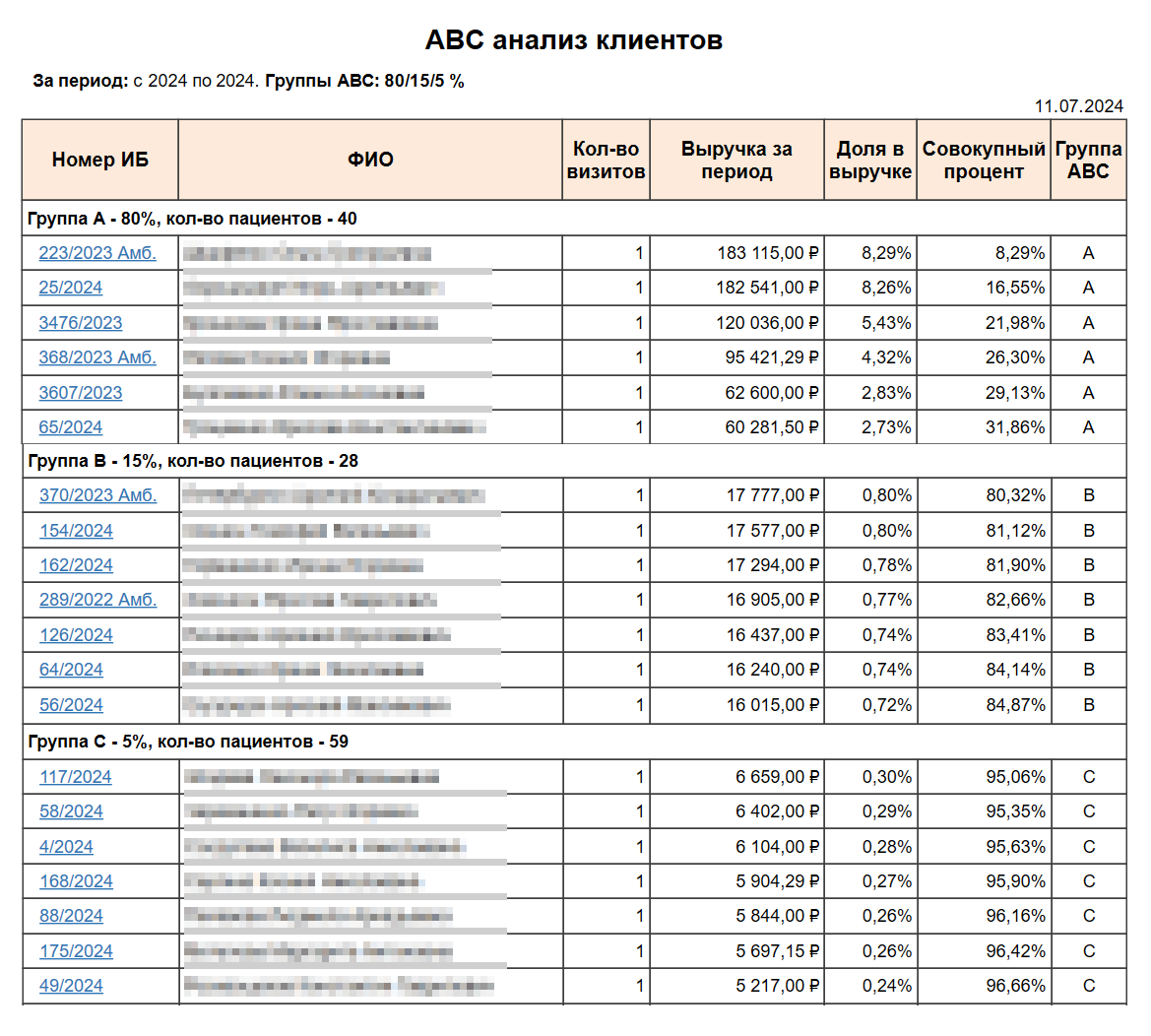
Task: Open Group C record 117/2024
Action: tap(76, 777)
